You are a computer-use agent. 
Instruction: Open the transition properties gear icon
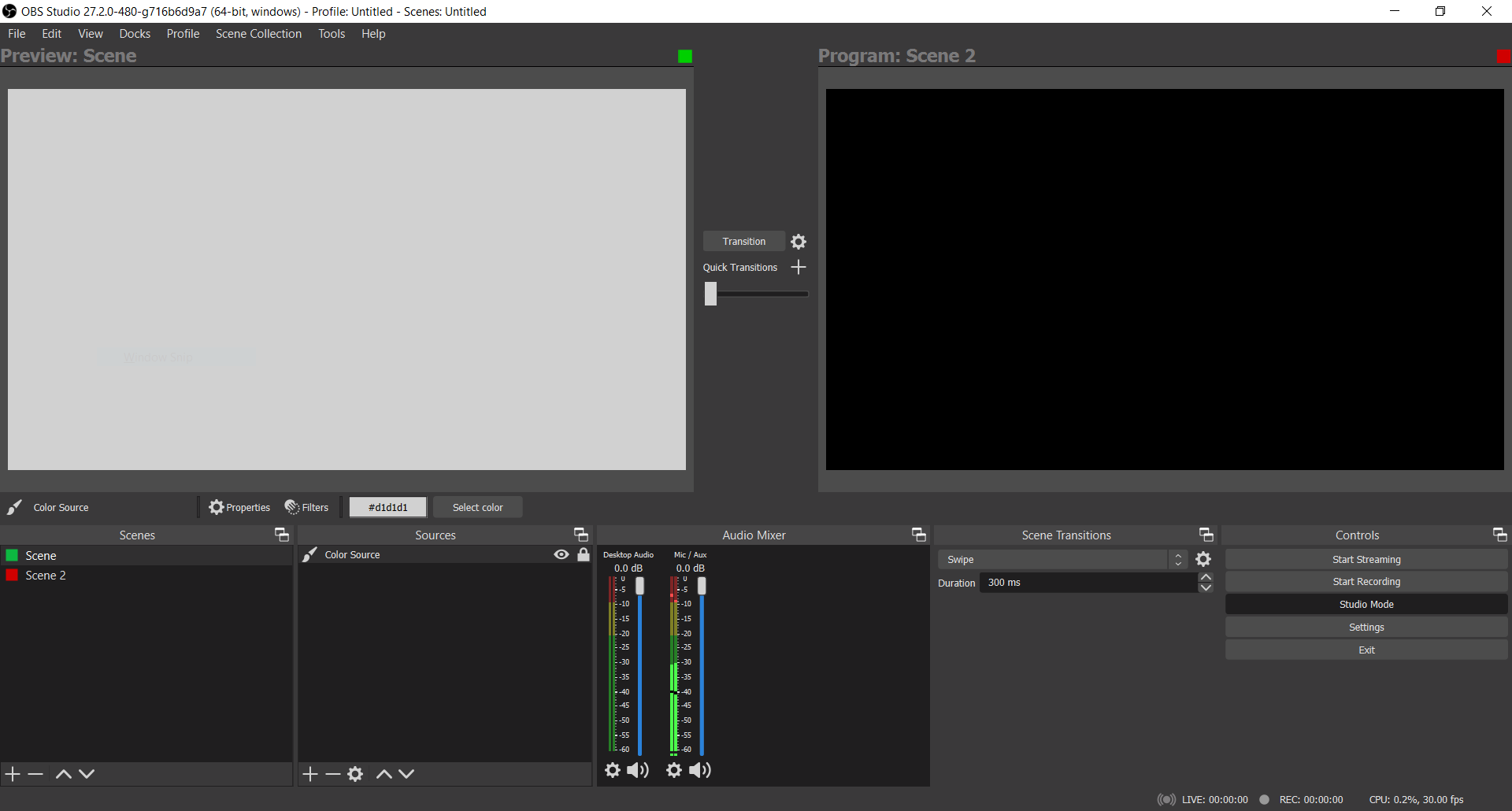coord(798,241)
